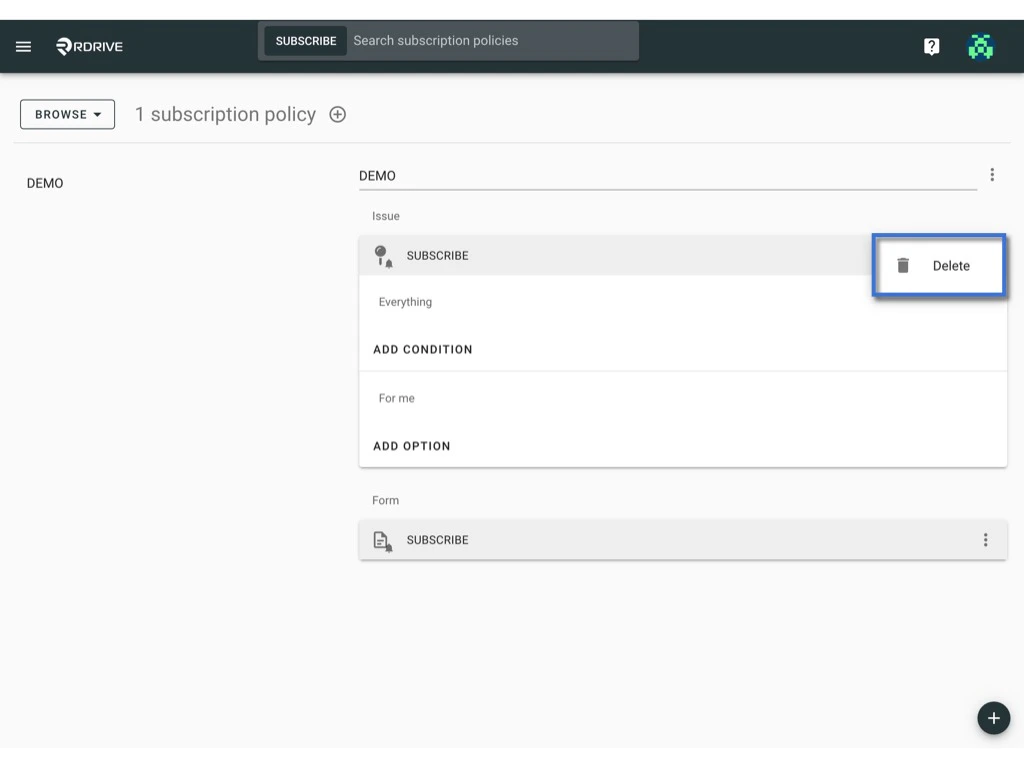This screenshot has width=1024, height=768.
Task: Click the SUBSCRIBE chip in the search bar
Action: coord(305,41)
